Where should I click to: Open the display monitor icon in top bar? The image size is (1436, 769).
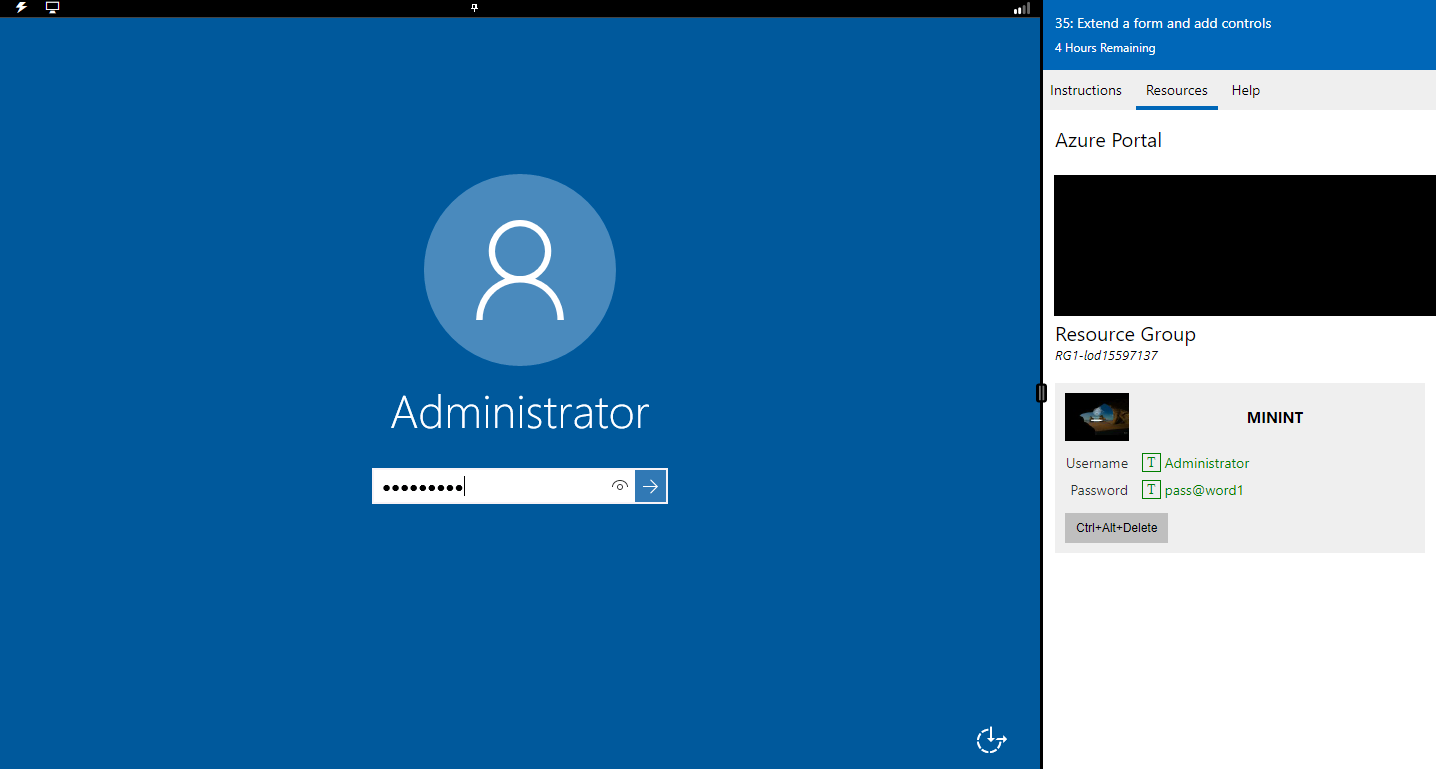(53, 8)
